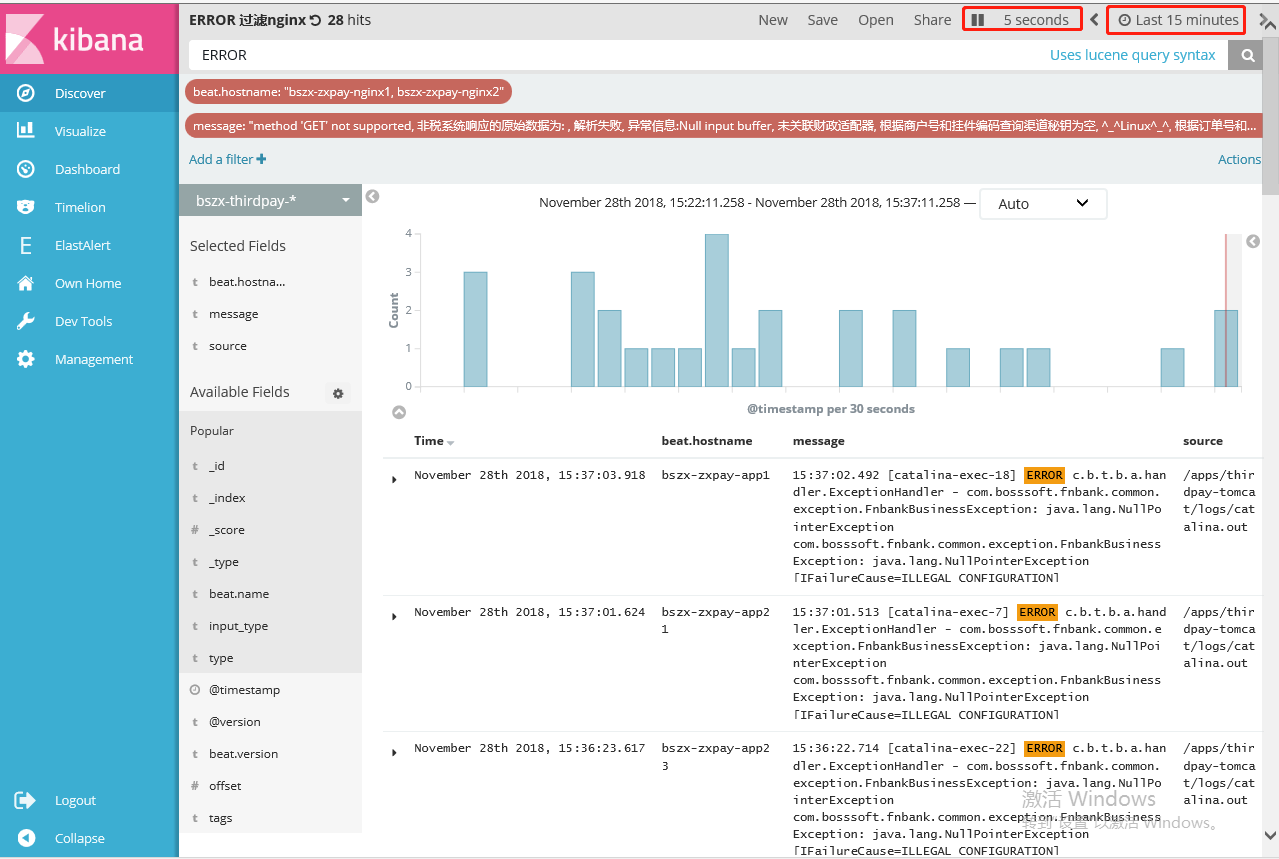1279x859 pixels.
Task: Click the @timestamp field
Action: tap(244, 690)
